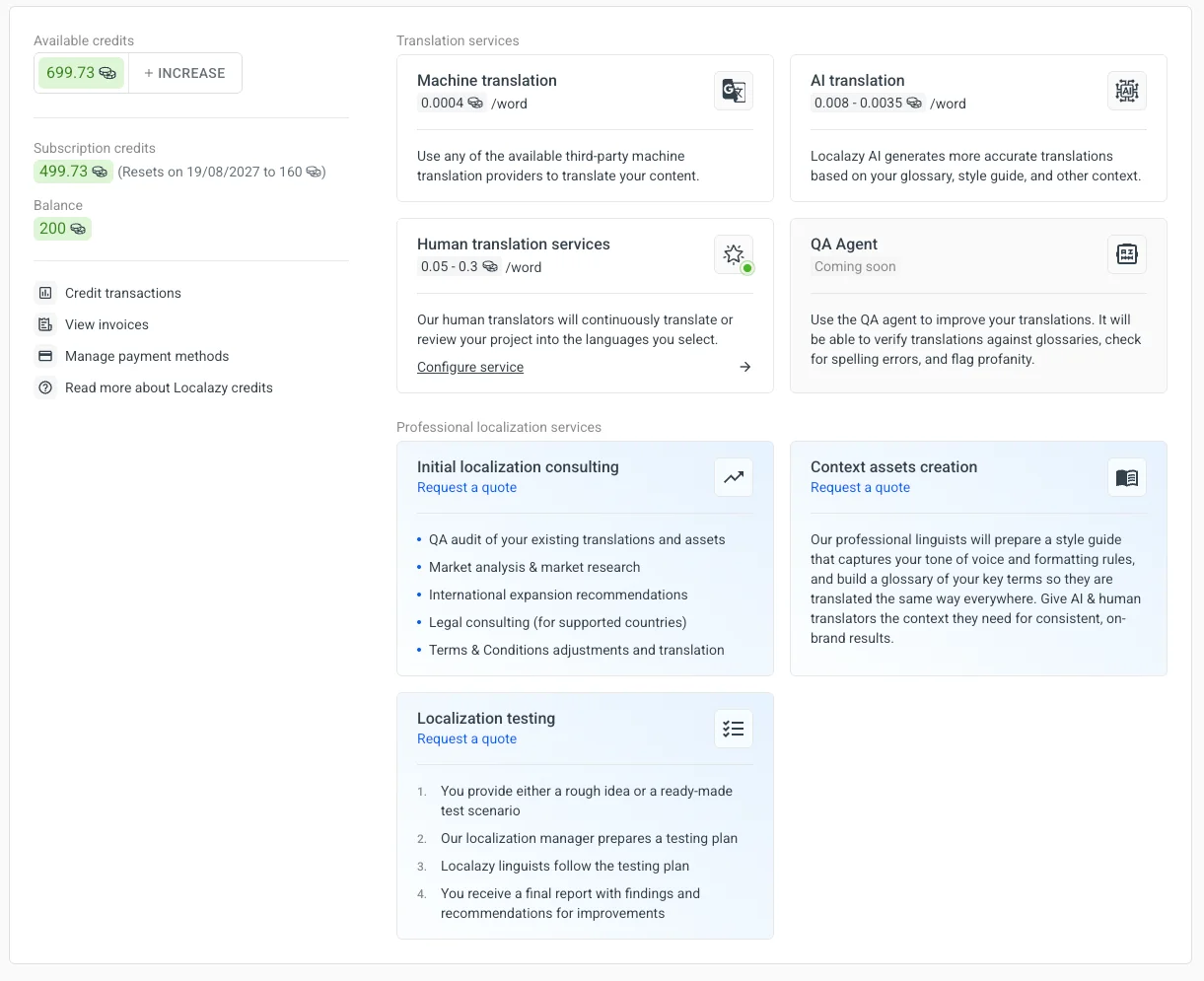Click the Credit transactions chart icon
Image resolution: width=1204 pixels, height=981 pixels.
(x=45, y=293)
